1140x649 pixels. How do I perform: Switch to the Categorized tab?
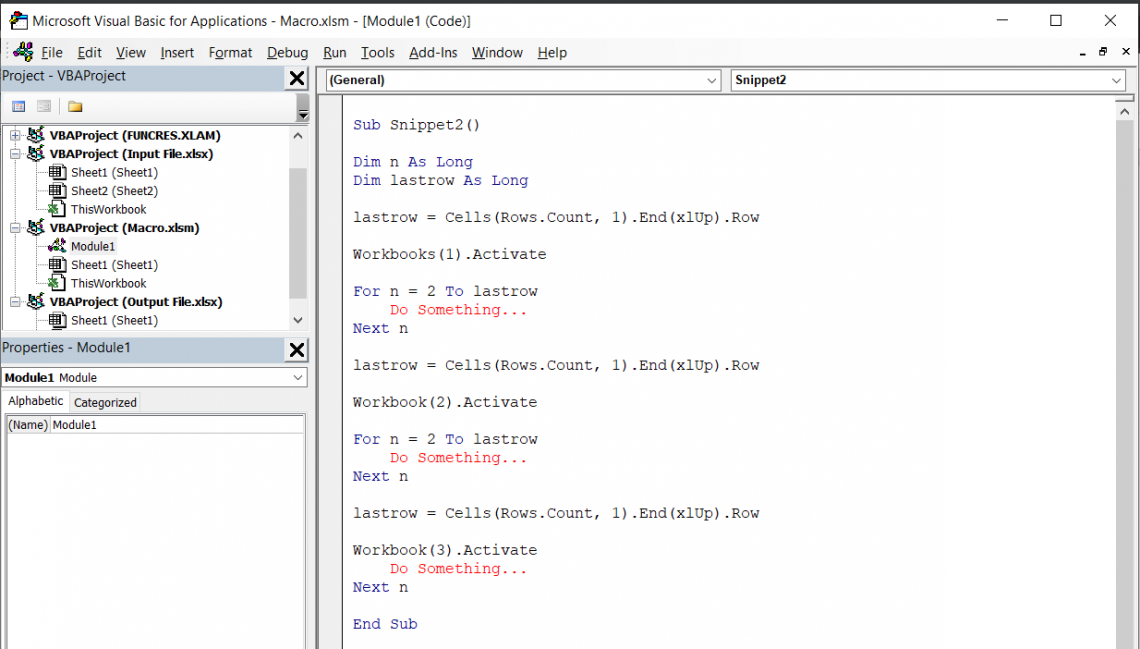click(105, 402)
